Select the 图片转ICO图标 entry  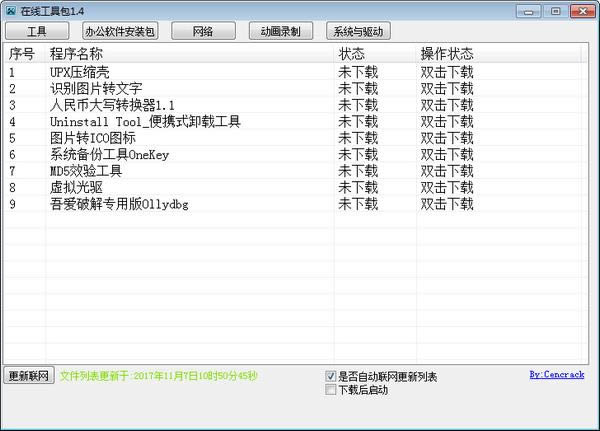[293, 138]
